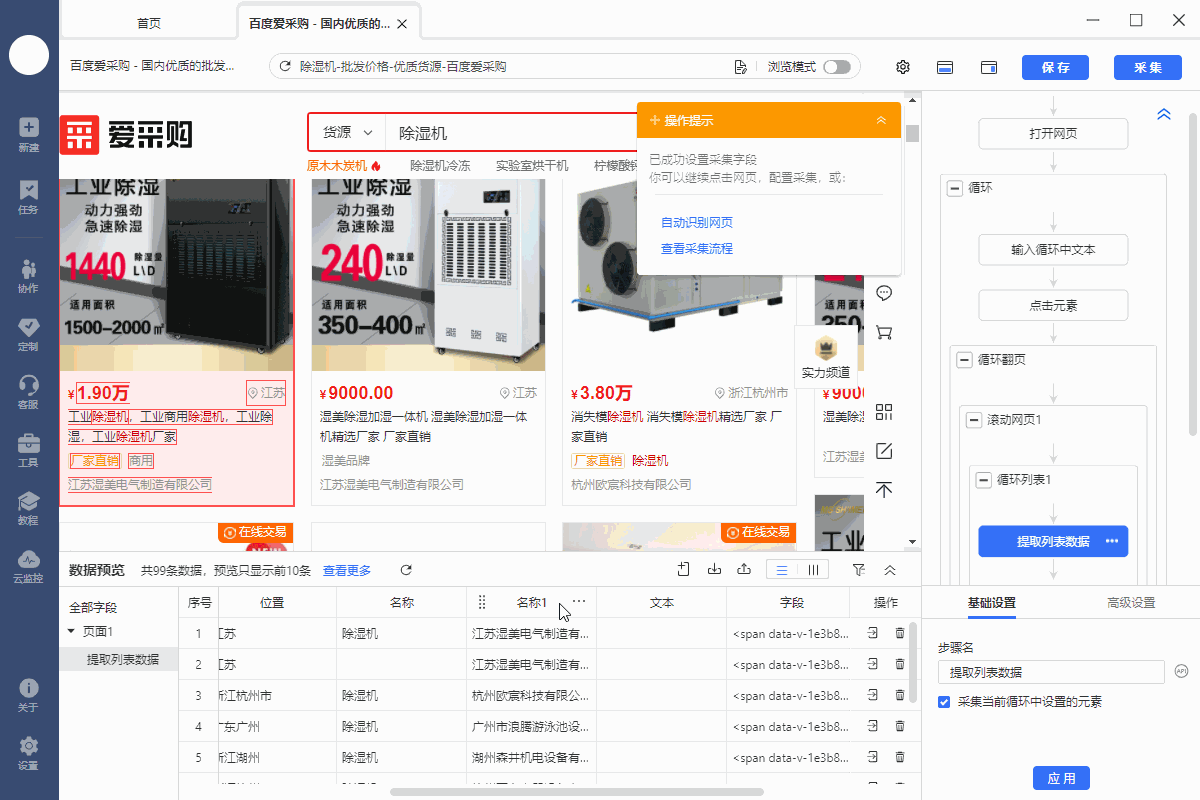Click the move icon on data row 3
This screenshot has height=800, width=1200.
coord(873,695)
